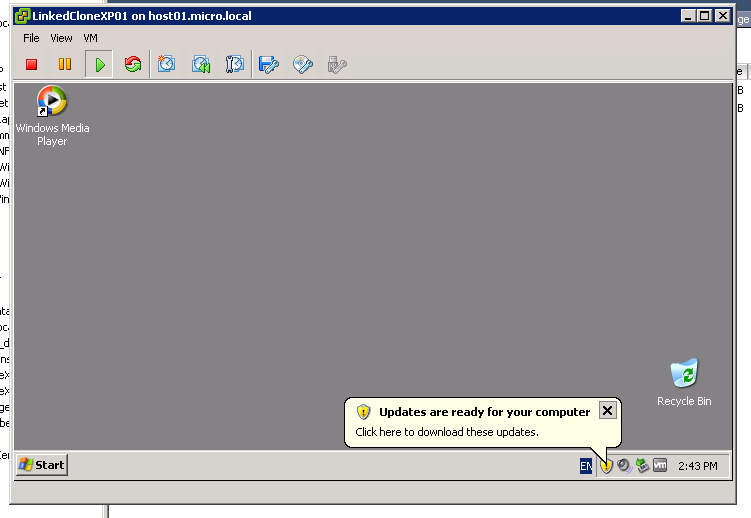Viewport: 751px width, 518px height.
Task: Take a snapshot of the VM
Action: click(166, 64)
